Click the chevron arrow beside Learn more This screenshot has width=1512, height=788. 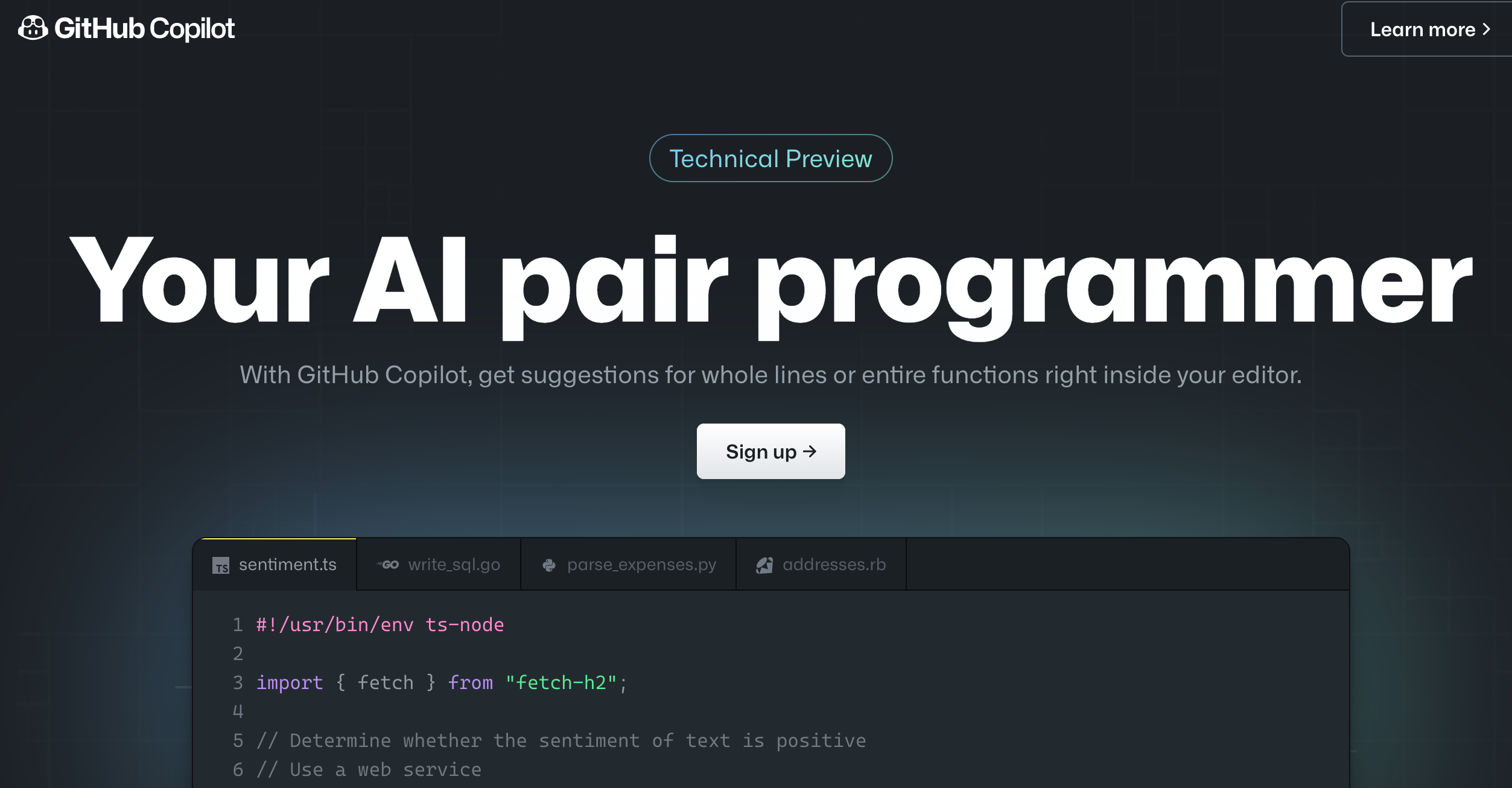1486,29
